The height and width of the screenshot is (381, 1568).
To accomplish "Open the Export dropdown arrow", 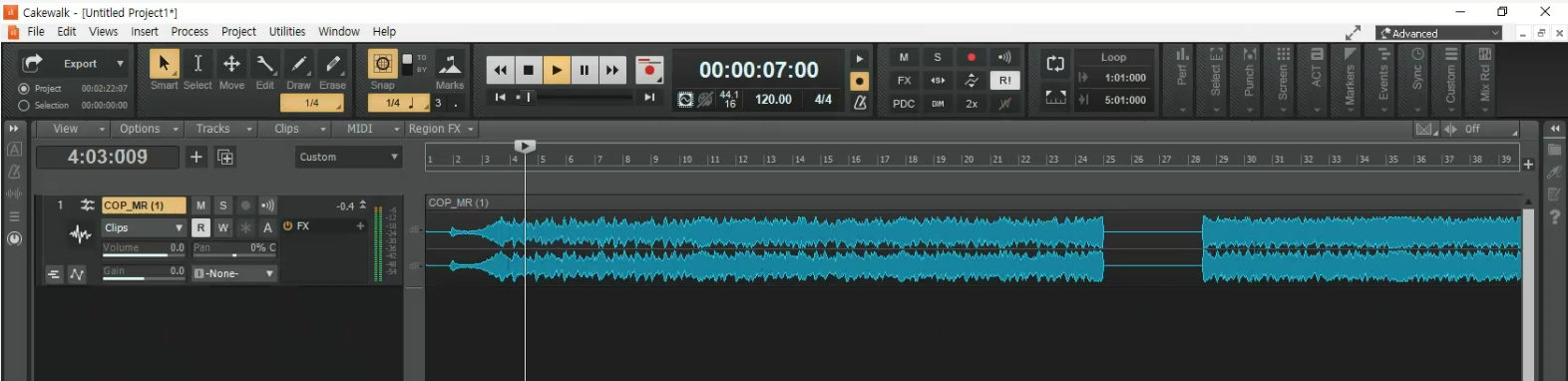I will coord(120,63).
